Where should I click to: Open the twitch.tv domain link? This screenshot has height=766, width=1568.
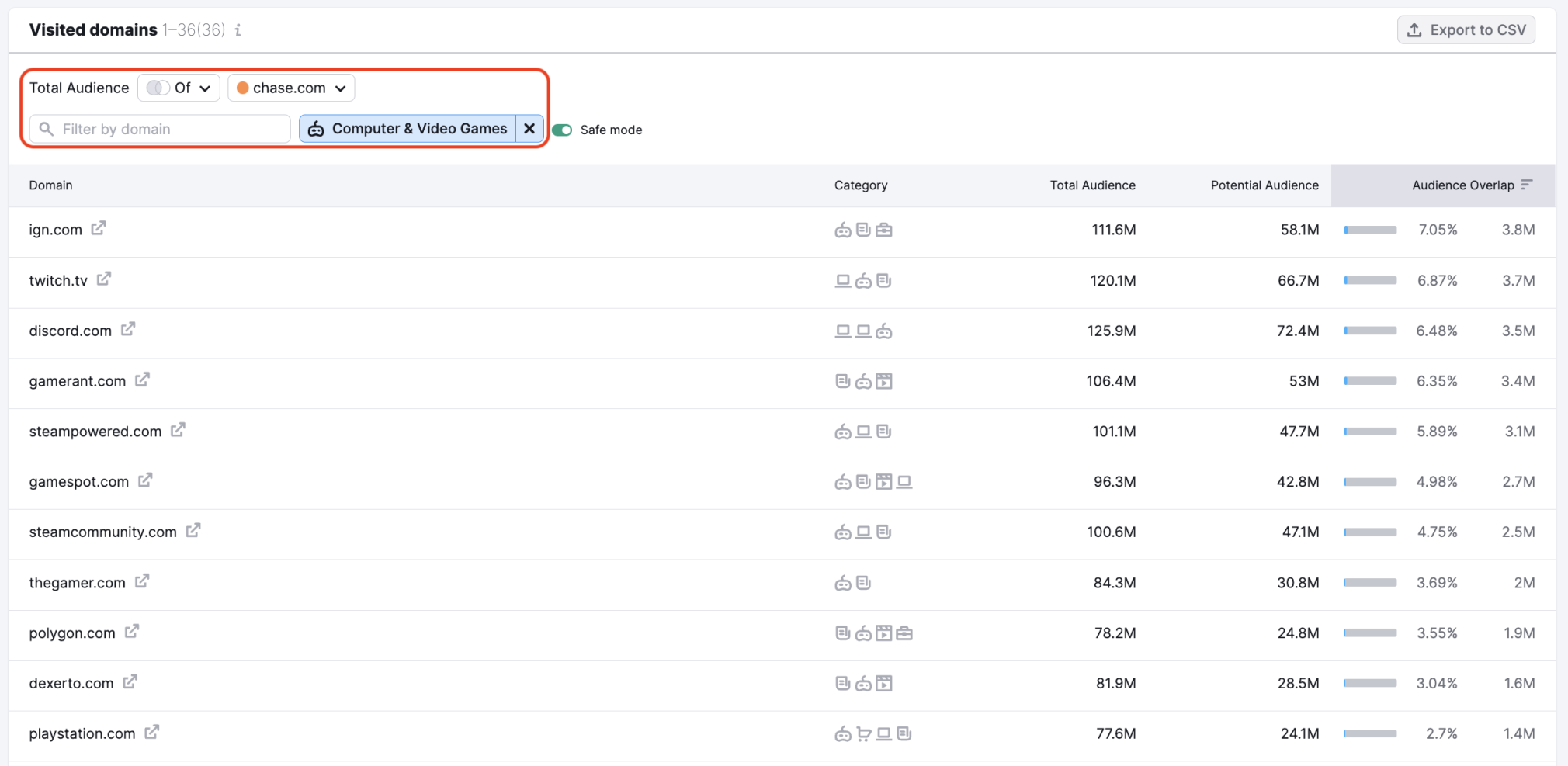point(58,280)
